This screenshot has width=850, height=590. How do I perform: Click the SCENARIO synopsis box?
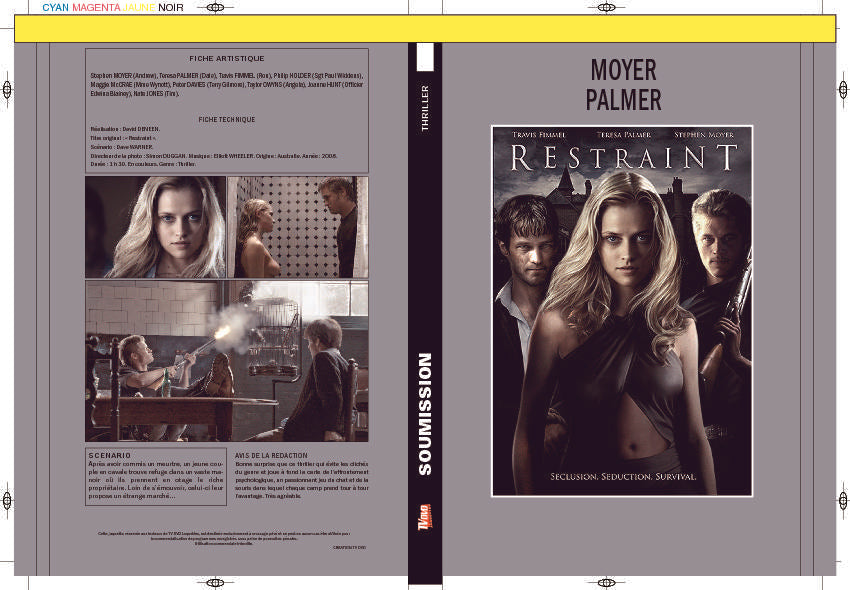tap(156, 477)
